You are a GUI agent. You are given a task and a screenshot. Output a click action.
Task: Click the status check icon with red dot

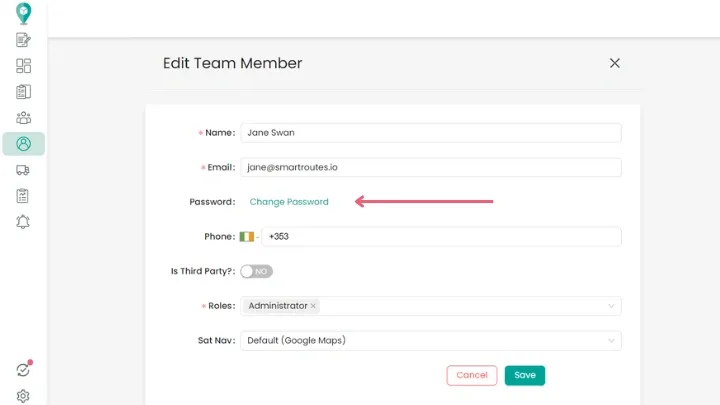(23, 369)
